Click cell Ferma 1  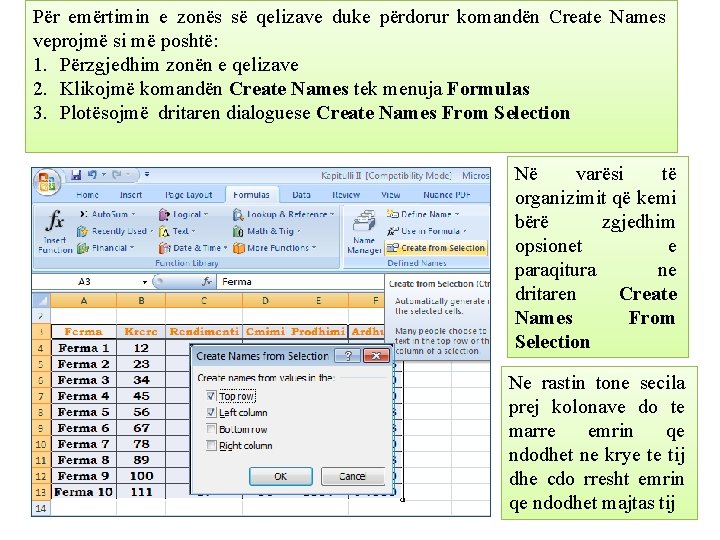tap(84, 348)
